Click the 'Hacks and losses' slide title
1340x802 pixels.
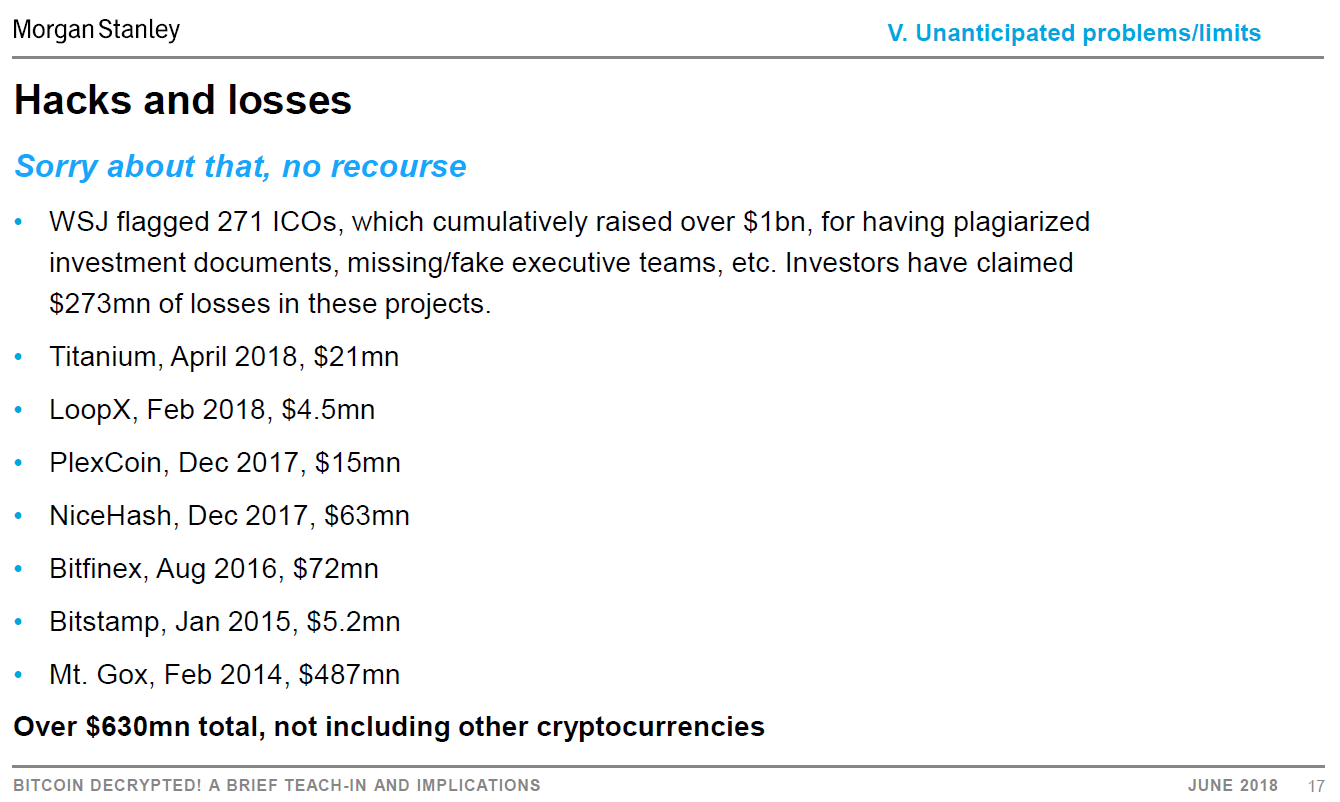click(x=182, y=100)
